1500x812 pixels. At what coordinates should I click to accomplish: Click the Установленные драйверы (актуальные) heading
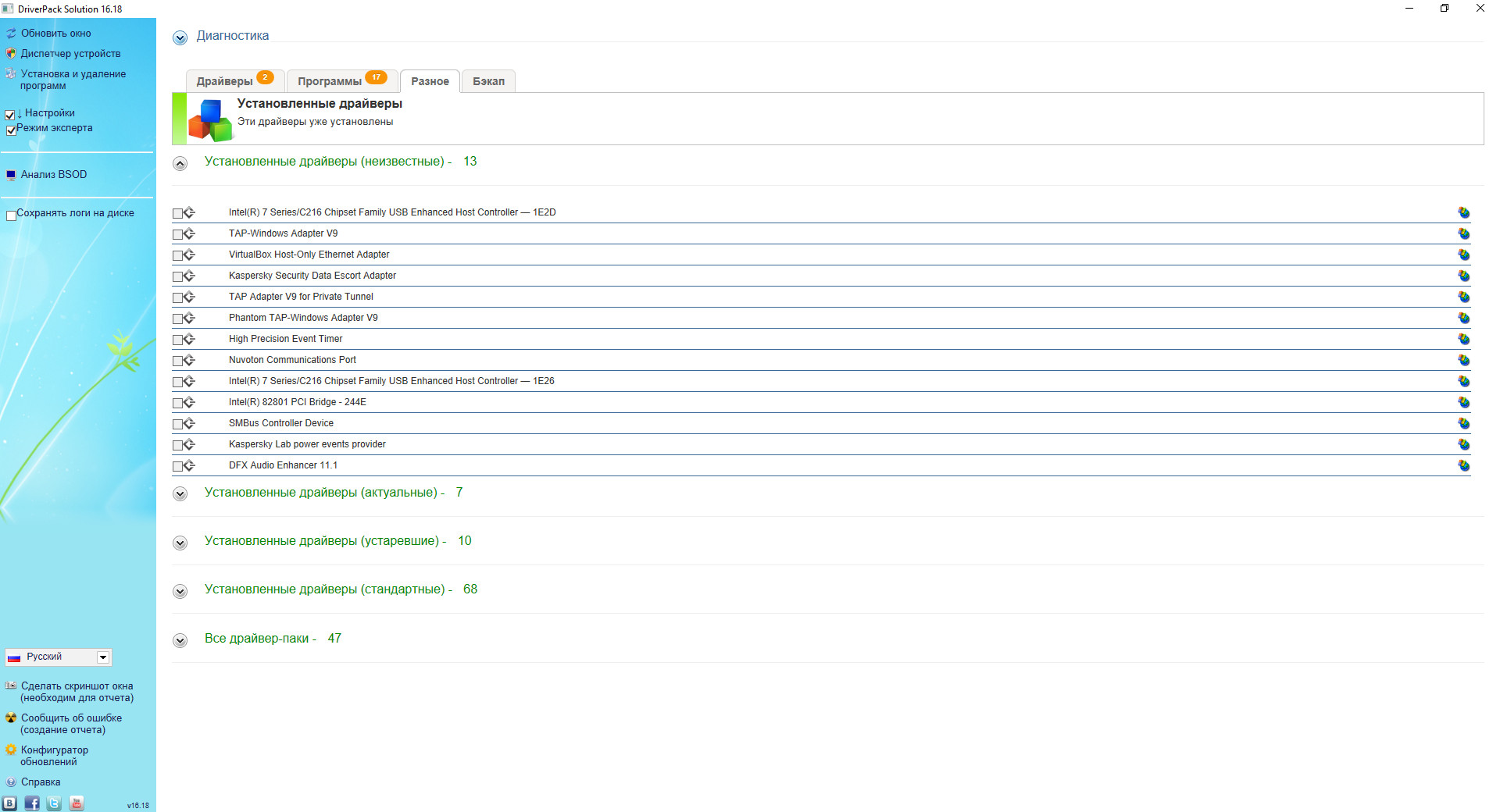[324, 493]
